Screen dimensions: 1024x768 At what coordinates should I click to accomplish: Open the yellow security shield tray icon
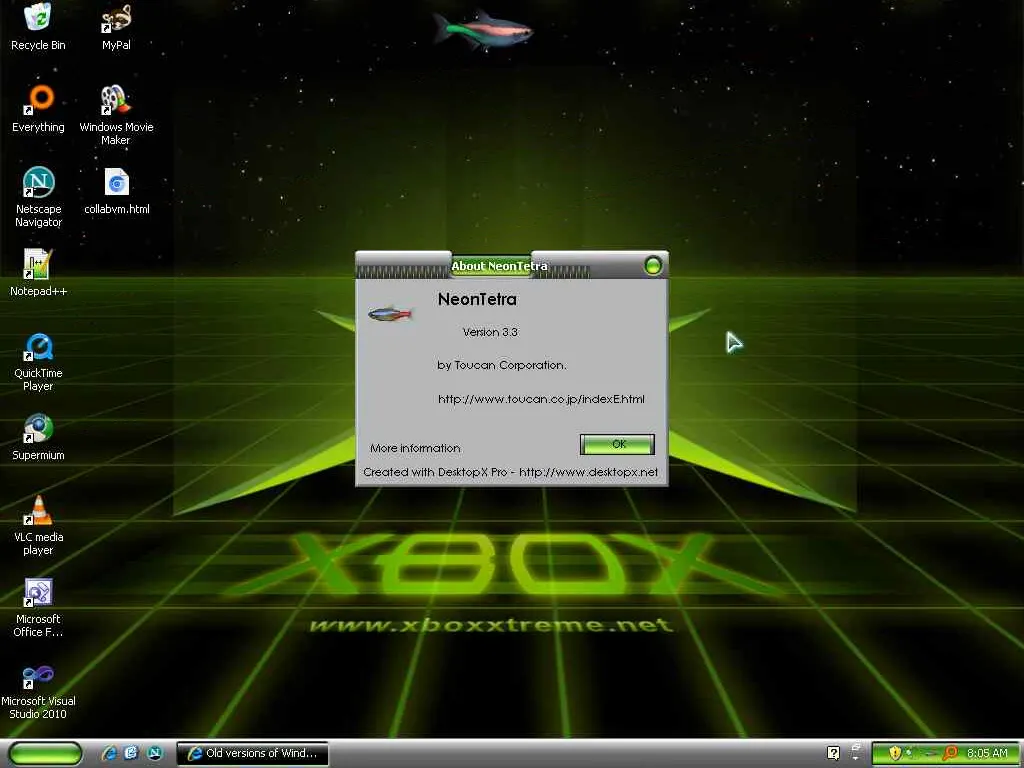(x=895, y=753)
